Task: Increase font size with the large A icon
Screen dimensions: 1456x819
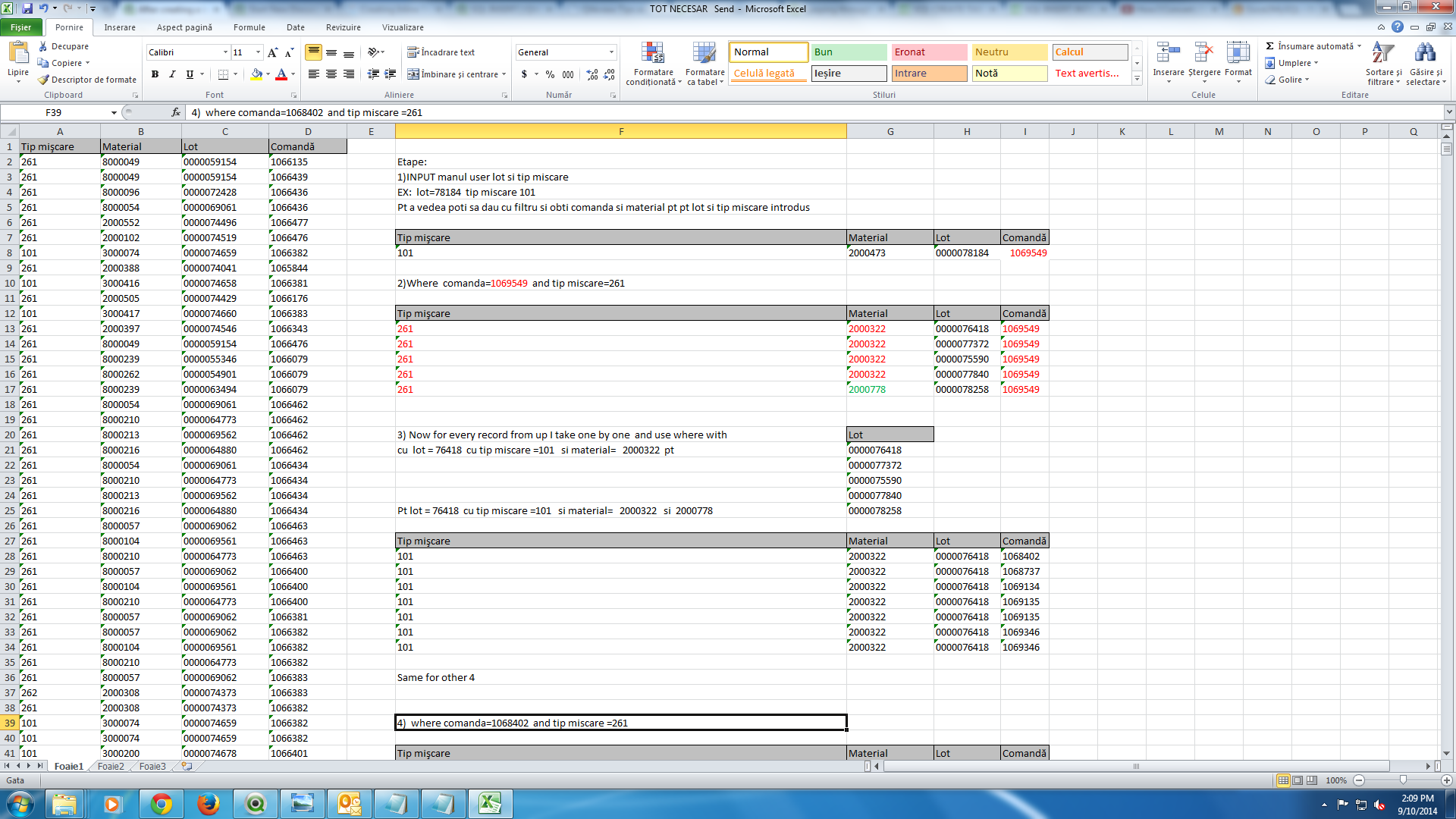Action: [x=273, y=52]
